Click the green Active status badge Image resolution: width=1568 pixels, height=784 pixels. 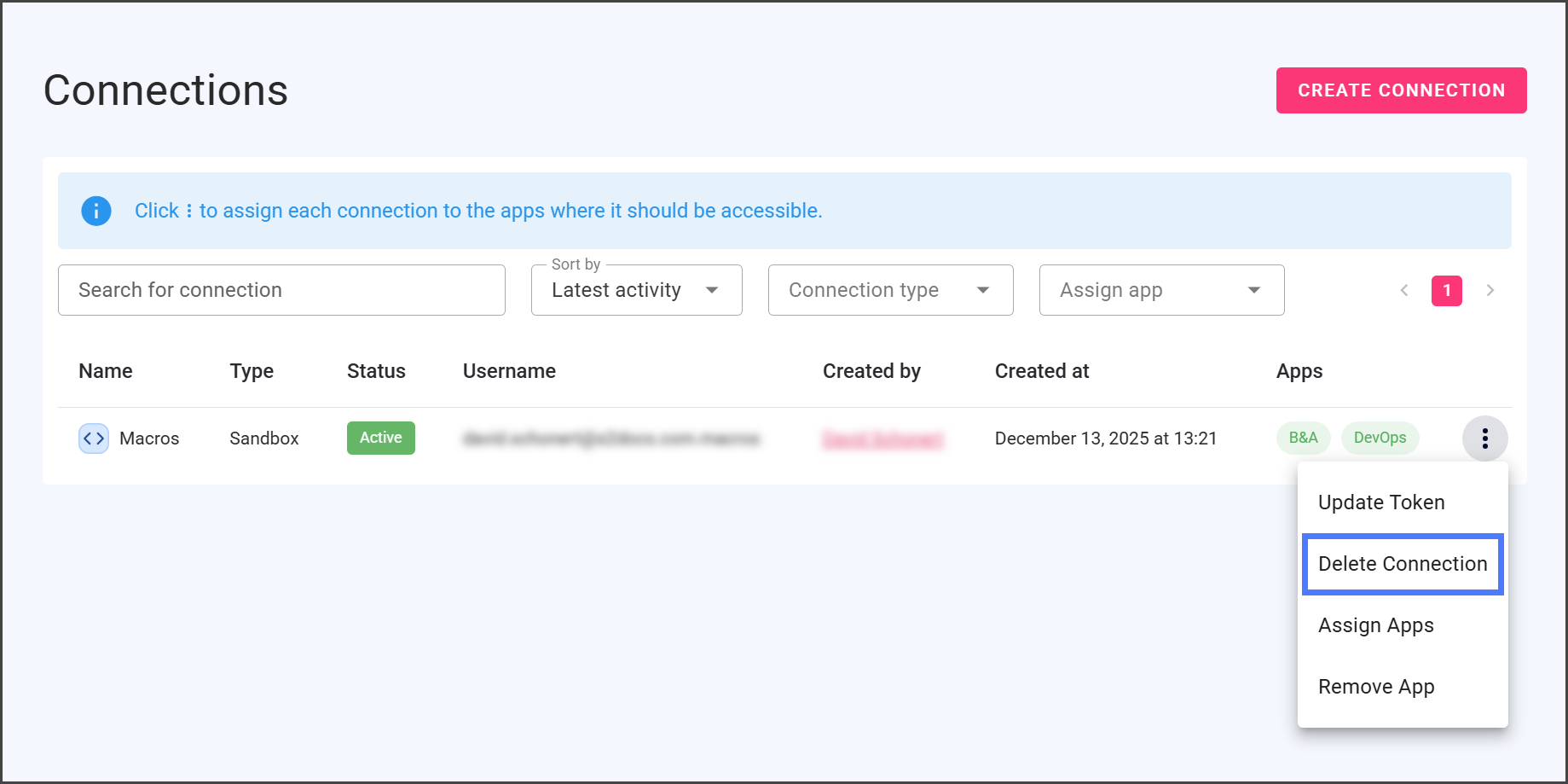(380, 438)
